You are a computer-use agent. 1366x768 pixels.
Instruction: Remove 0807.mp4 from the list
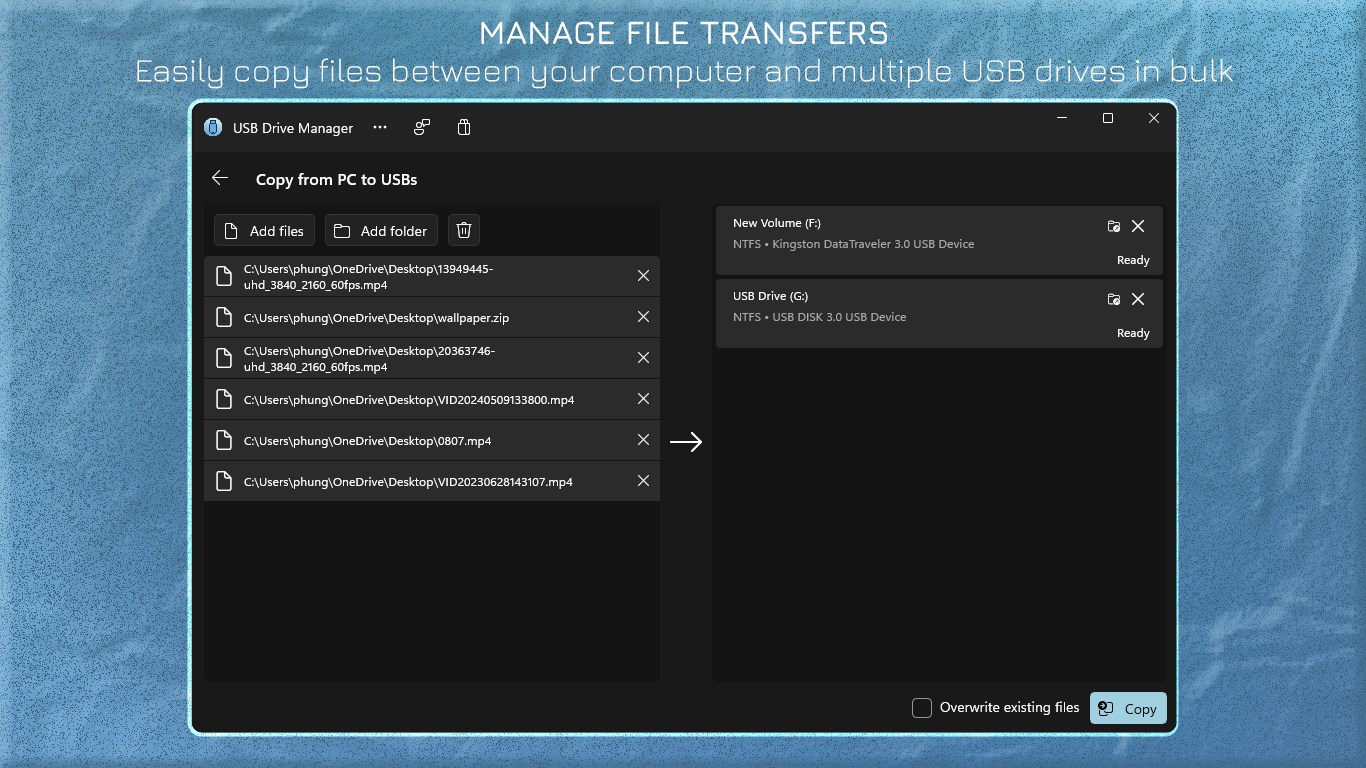click(644, 440)
